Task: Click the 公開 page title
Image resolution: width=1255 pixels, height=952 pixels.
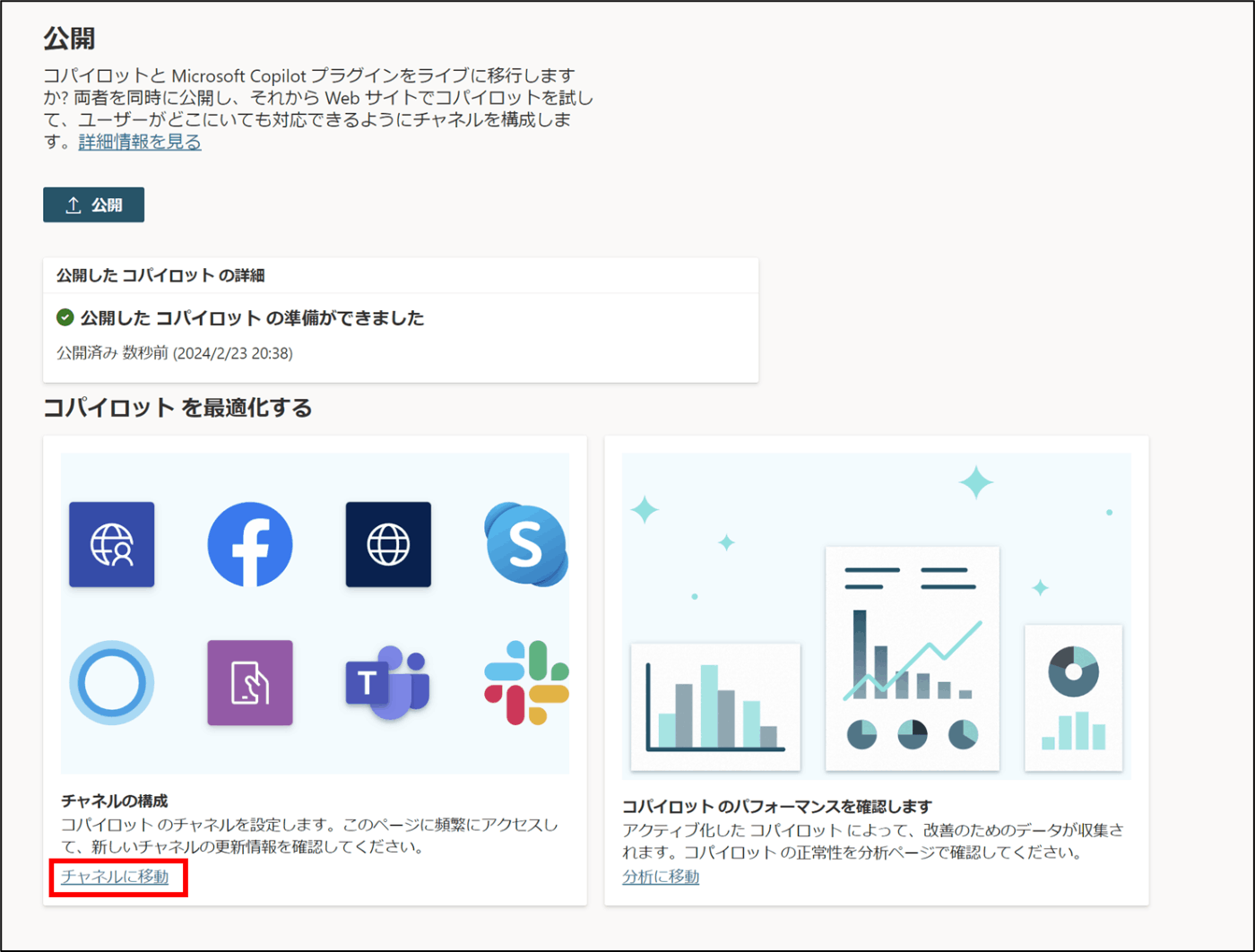Action: coord(69,39)
